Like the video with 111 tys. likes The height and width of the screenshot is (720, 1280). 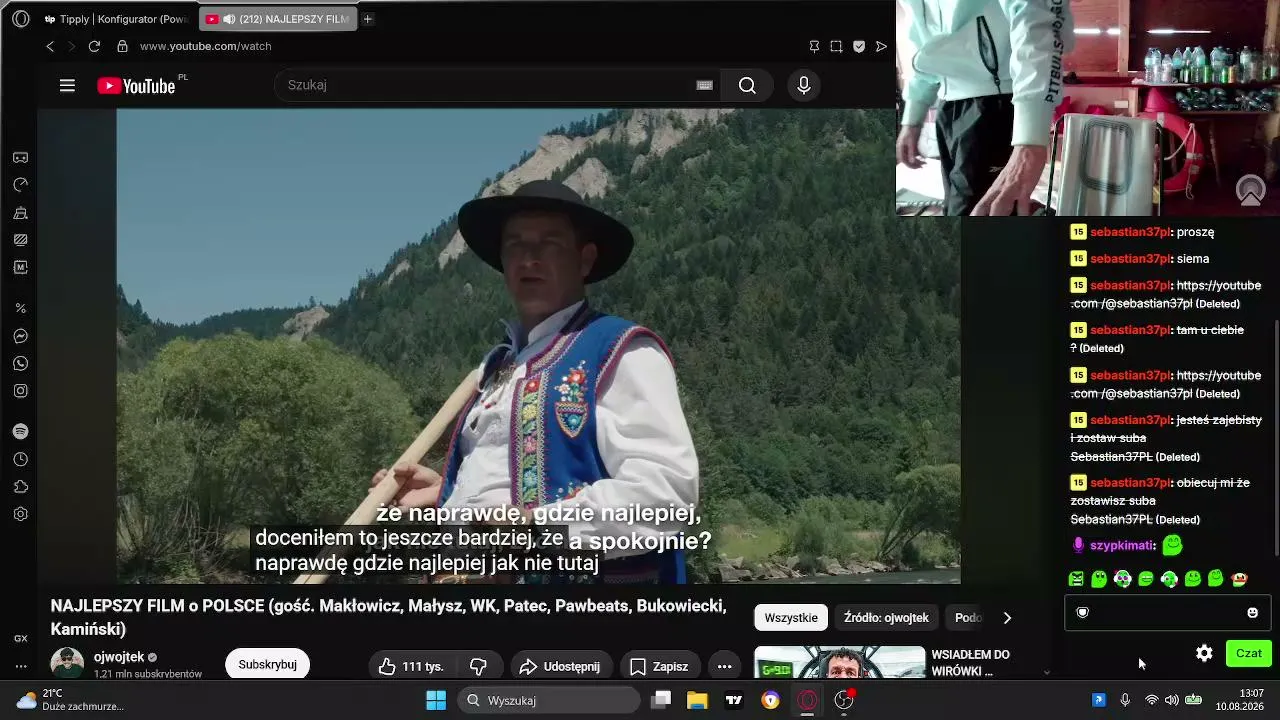tap(411, 666)
